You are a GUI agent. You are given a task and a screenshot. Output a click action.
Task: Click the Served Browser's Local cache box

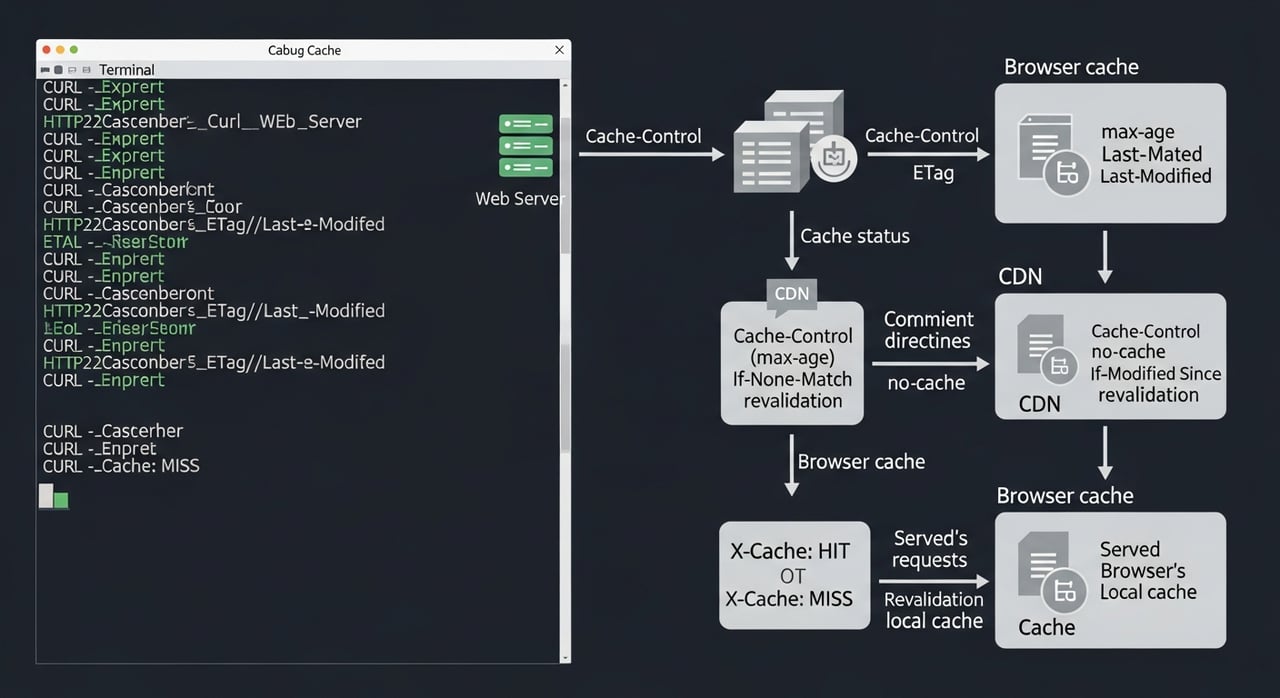[x=1110, y=580]
